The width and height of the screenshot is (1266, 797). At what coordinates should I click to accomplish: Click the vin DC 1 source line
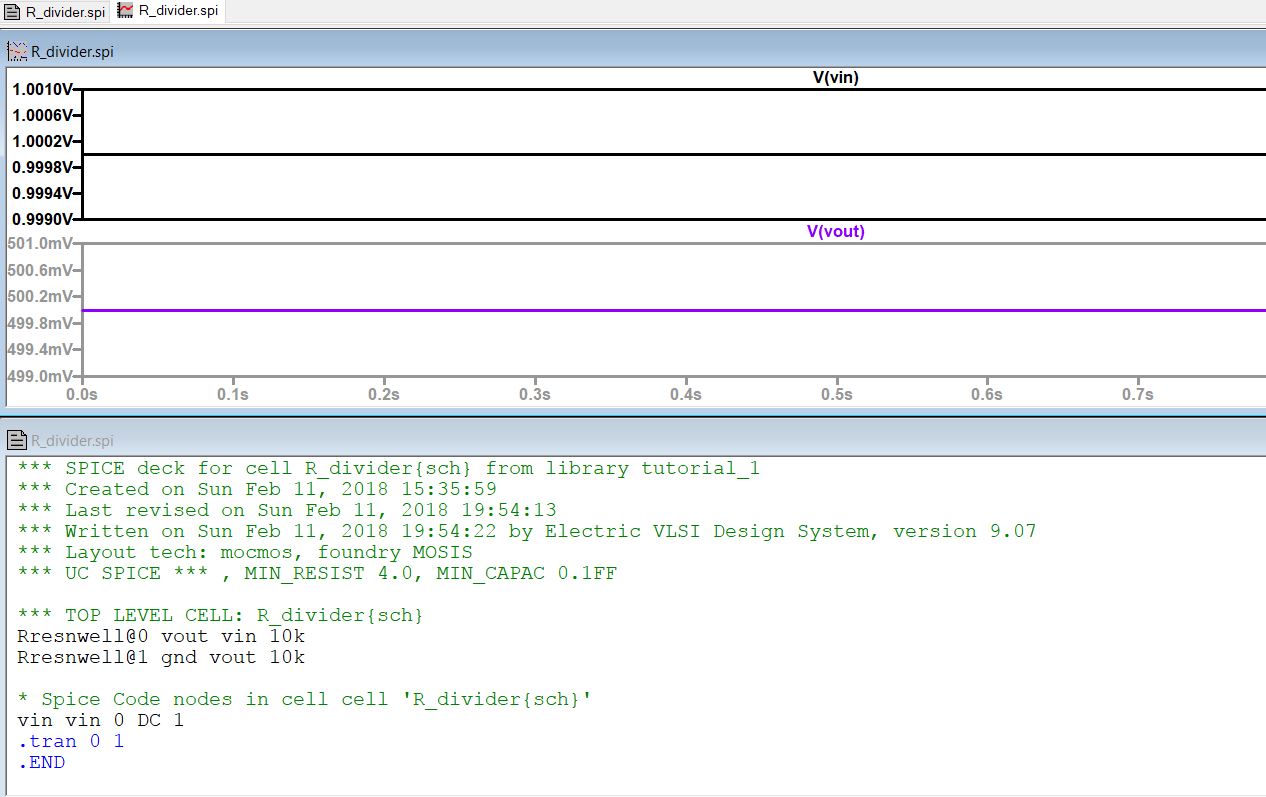click(100, 720)
